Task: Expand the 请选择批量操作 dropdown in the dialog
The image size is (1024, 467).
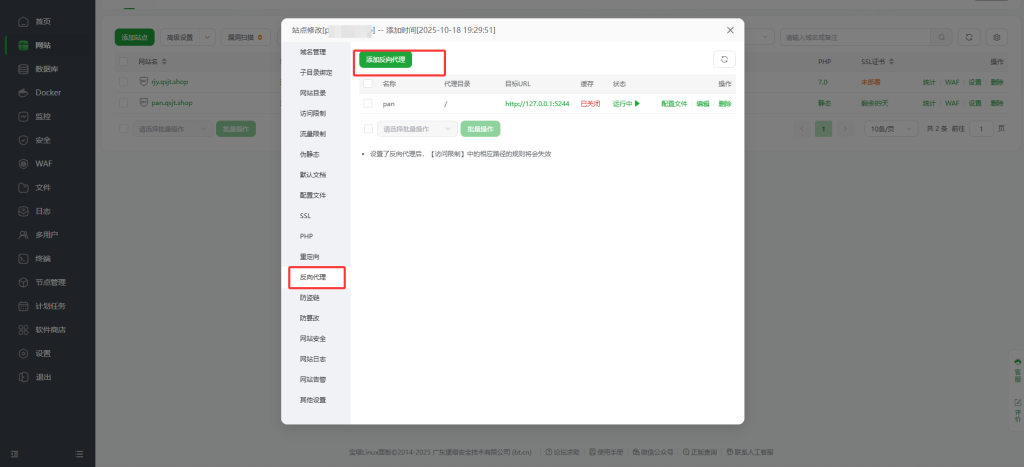Action: pos(417,129)
